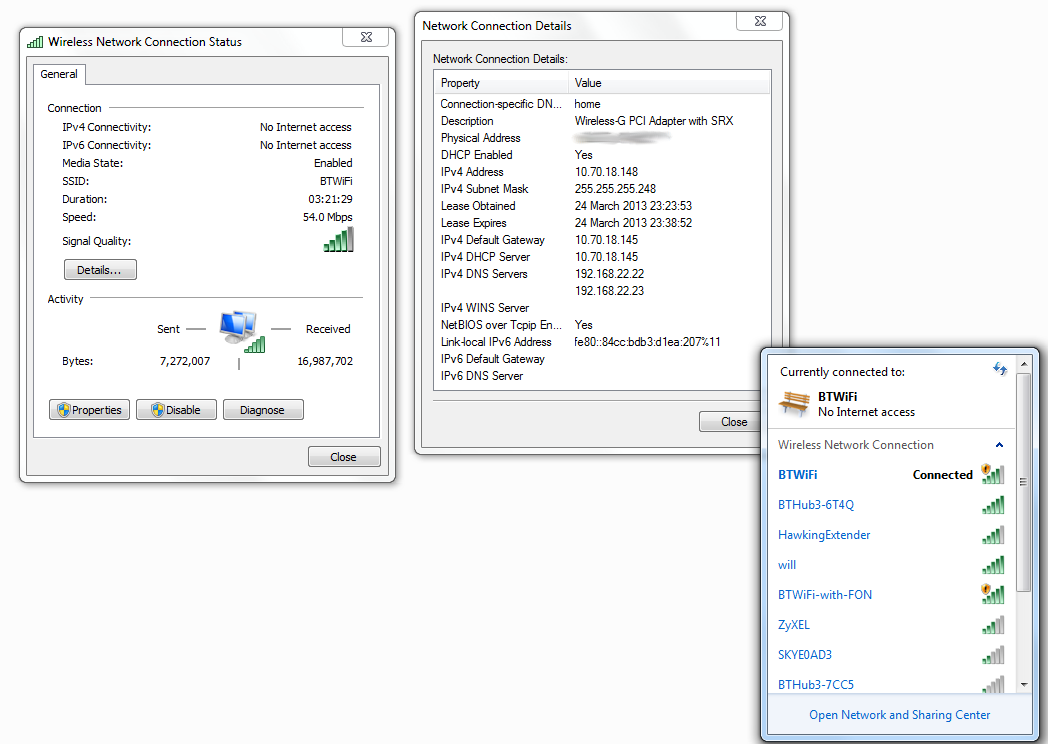Click the FON hotspot icon beside BTWiFi-with-FON
The image size is (1048, 744).
[x=985, y=589]
